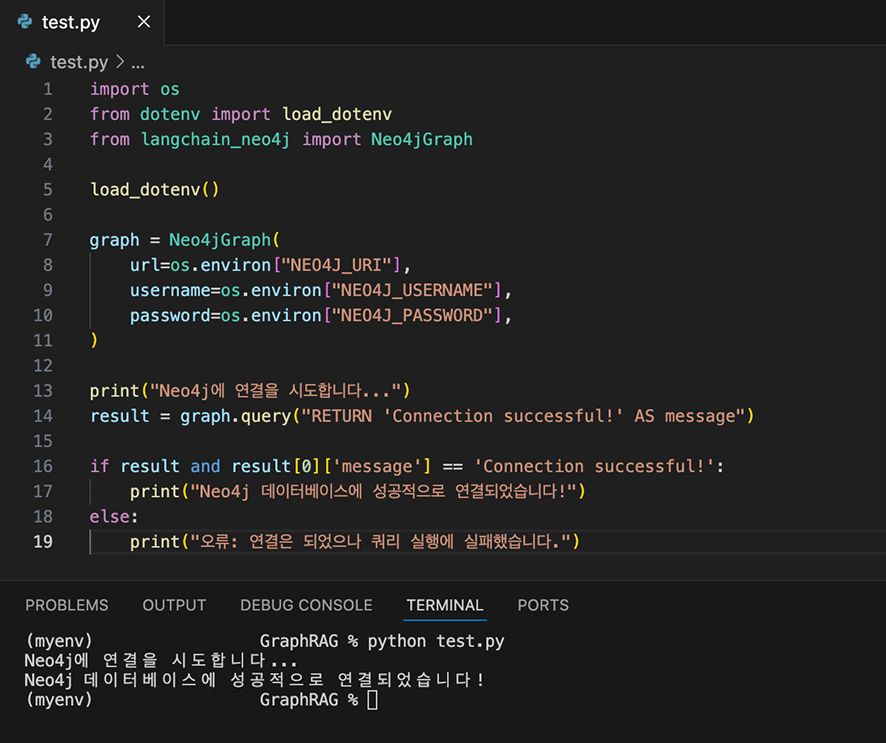Viewport: 886px width, 743px height.
Task: Click line number 19 in the gutter
Action: pyautogui.click(x=43, y=542)
